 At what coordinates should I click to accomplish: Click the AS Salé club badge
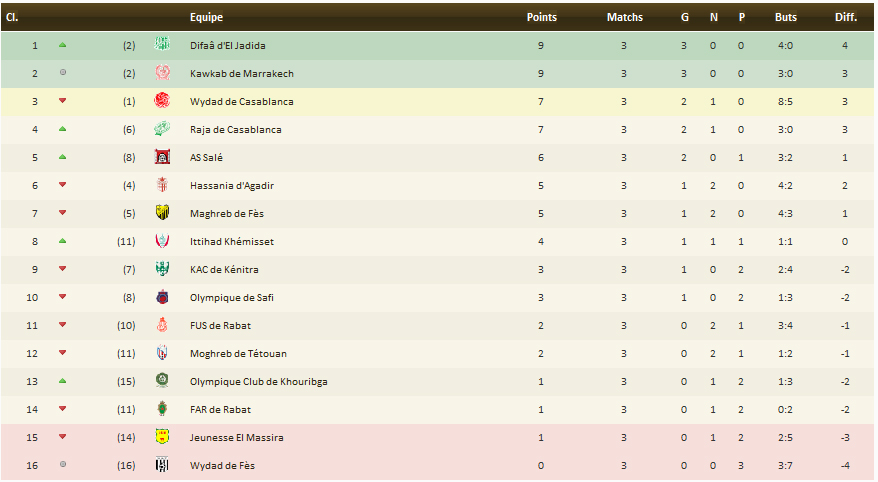[162, 157]
